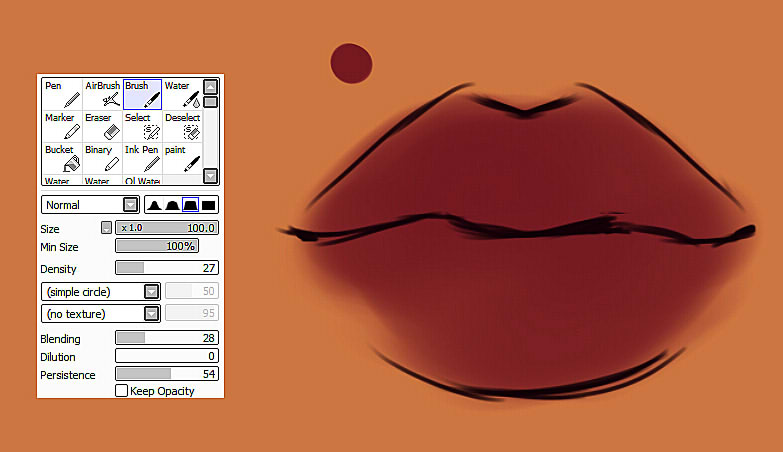
Task: Select the AirBrush tool
Action: point(102,94)
